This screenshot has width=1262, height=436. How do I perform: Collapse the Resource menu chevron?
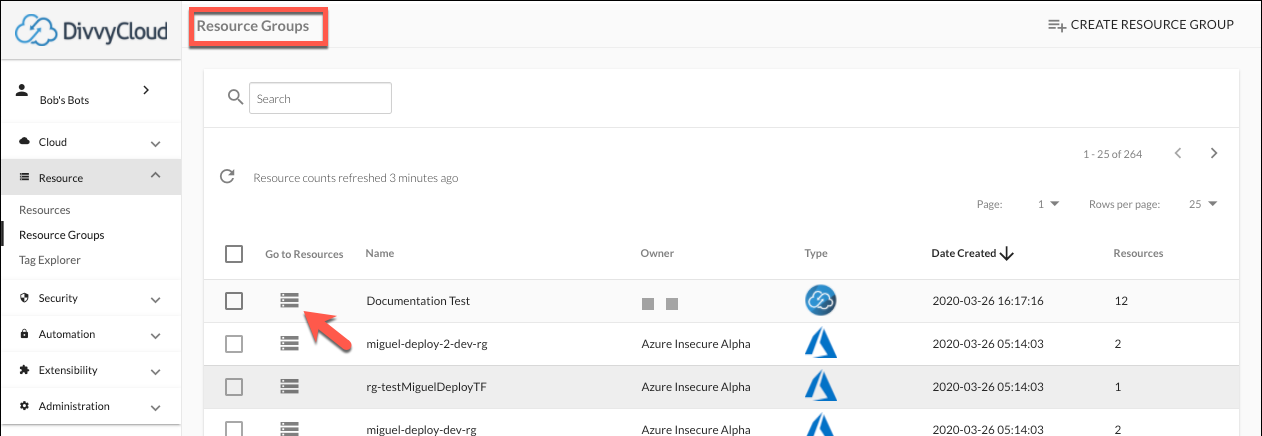pyautogui.click(x=155, y=176)
